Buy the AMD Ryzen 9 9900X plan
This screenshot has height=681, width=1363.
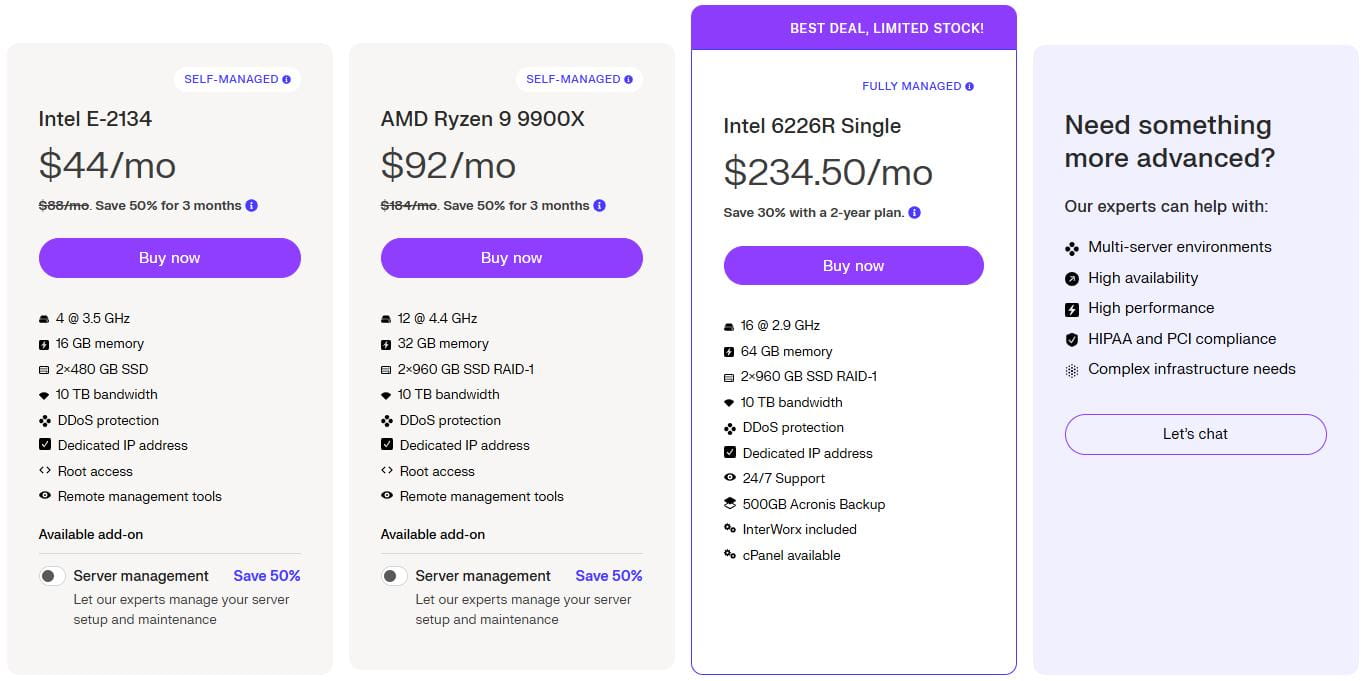[511, 258]
